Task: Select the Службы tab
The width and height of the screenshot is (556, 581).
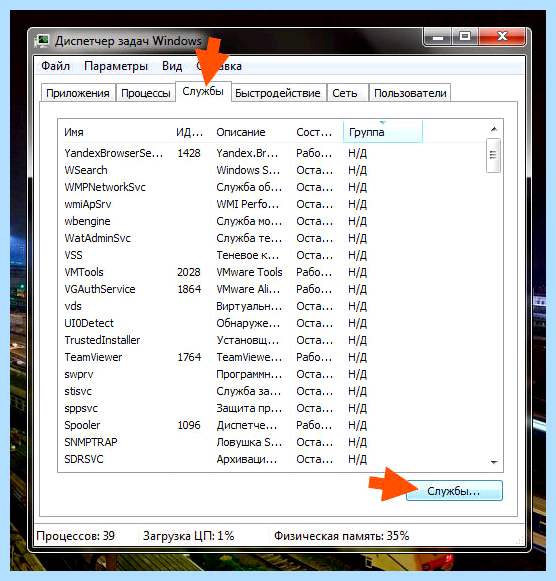Action: [203, 91]
